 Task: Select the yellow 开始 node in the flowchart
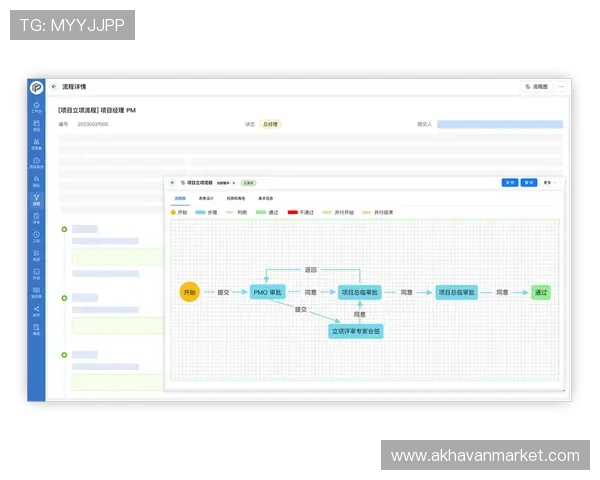click(x=189, y=292)
